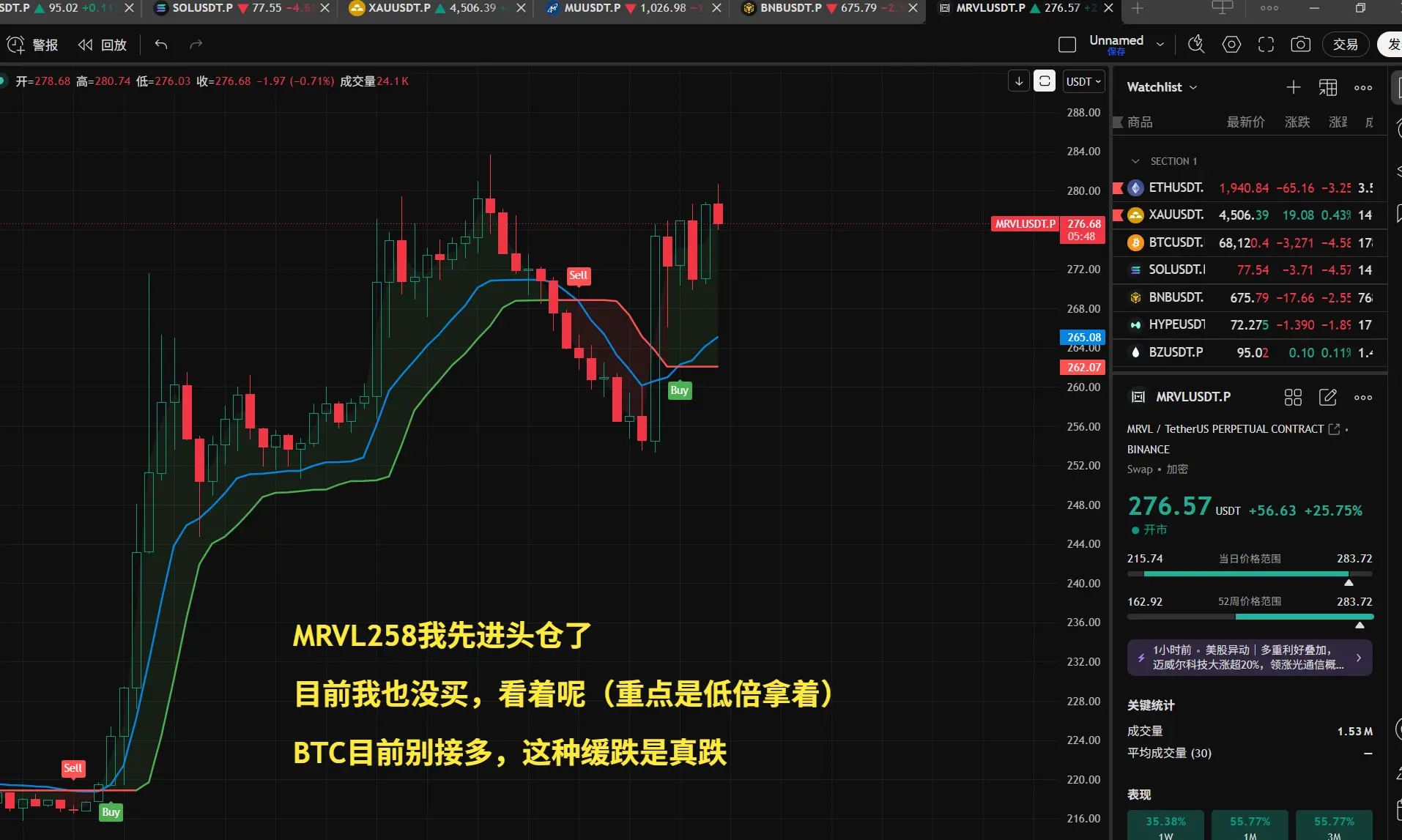Open a new tab with the plus icon

1137,9
